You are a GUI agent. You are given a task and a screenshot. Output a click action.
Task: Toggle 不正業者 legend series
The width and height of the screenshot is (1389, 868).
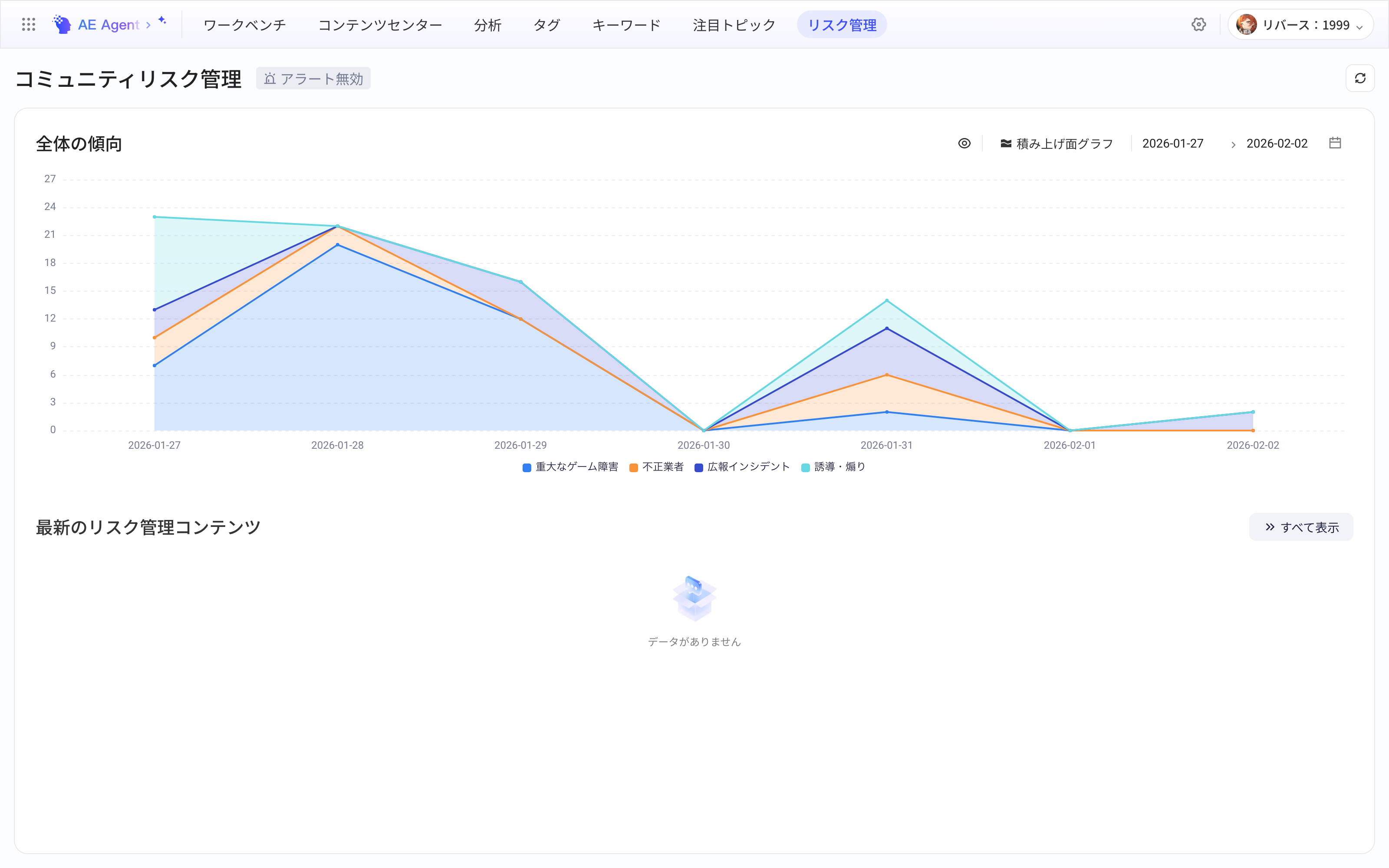pos(657,467)
